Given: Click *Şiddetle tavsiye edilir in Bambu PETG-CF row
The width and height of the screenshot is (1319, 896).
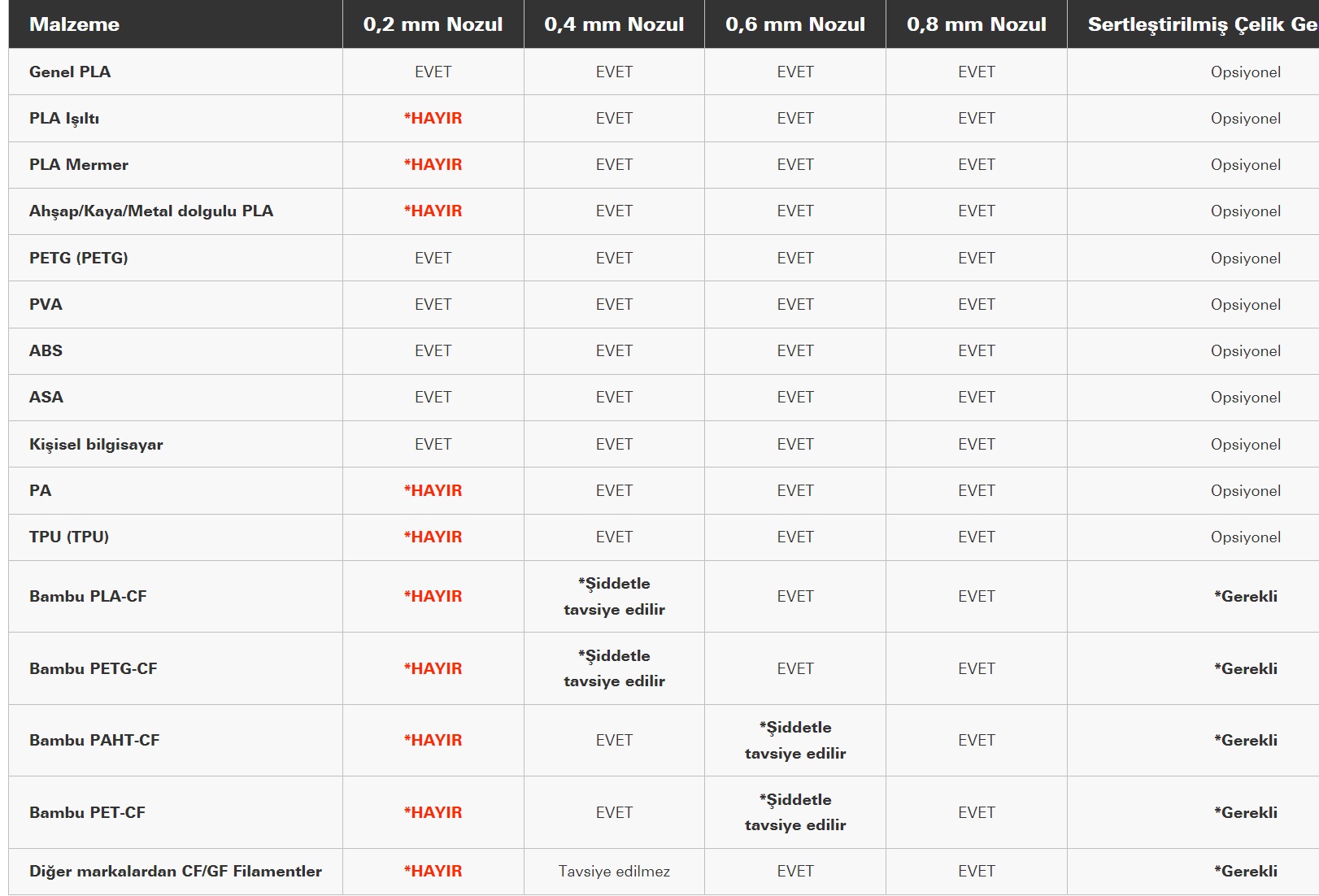Looking at the screenshot, I should 614,668.
